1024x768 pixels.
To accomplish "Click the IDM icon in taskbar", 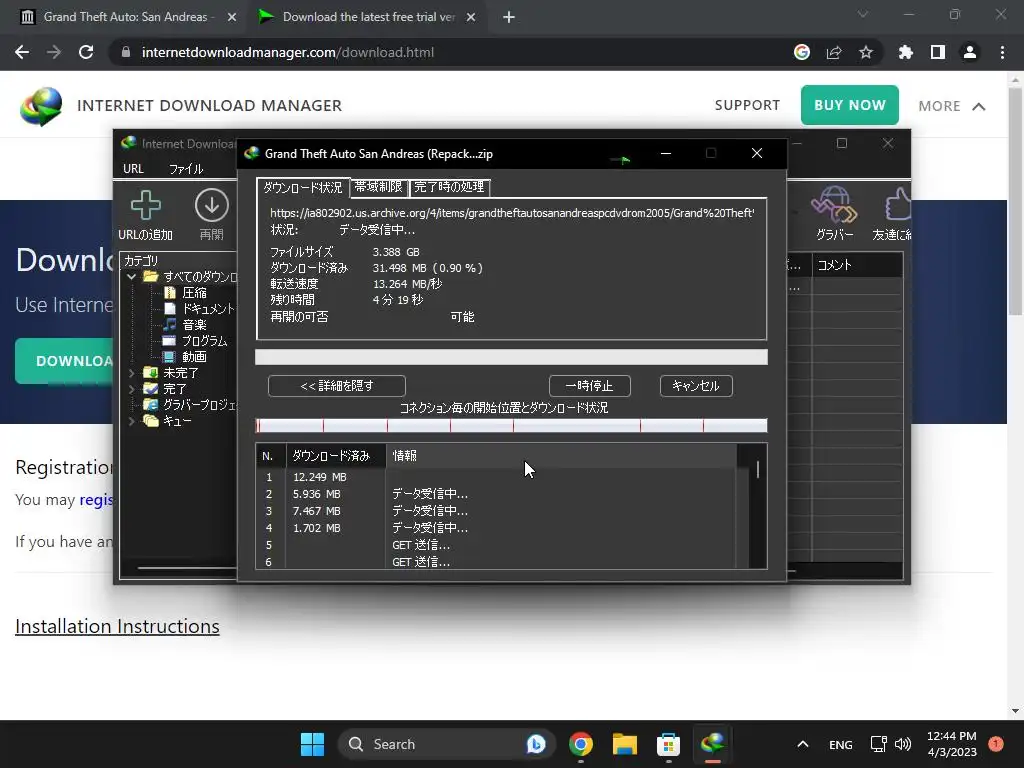I will tap(712, 744).
